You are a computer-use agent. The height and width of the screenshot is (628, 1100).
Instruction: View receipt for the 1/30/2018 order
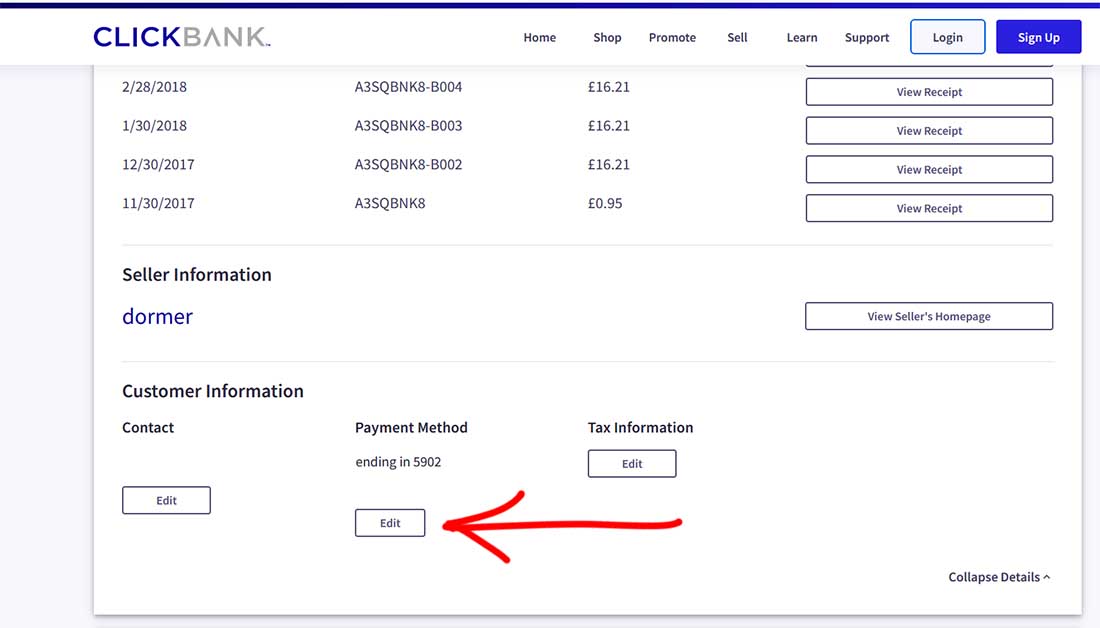coord(929,131)
